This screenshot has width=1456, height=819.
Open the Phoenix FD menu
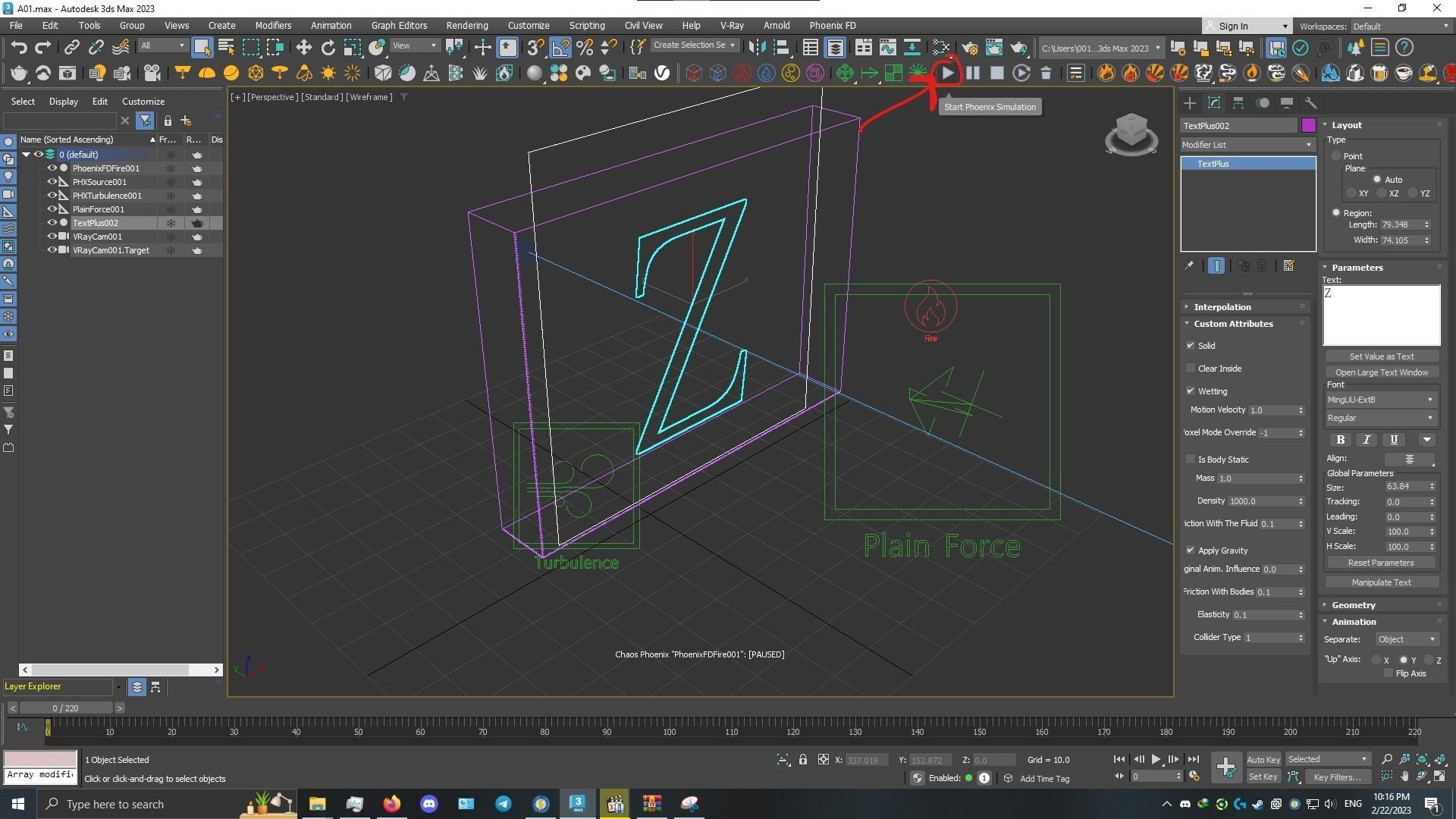click(832, 25)
